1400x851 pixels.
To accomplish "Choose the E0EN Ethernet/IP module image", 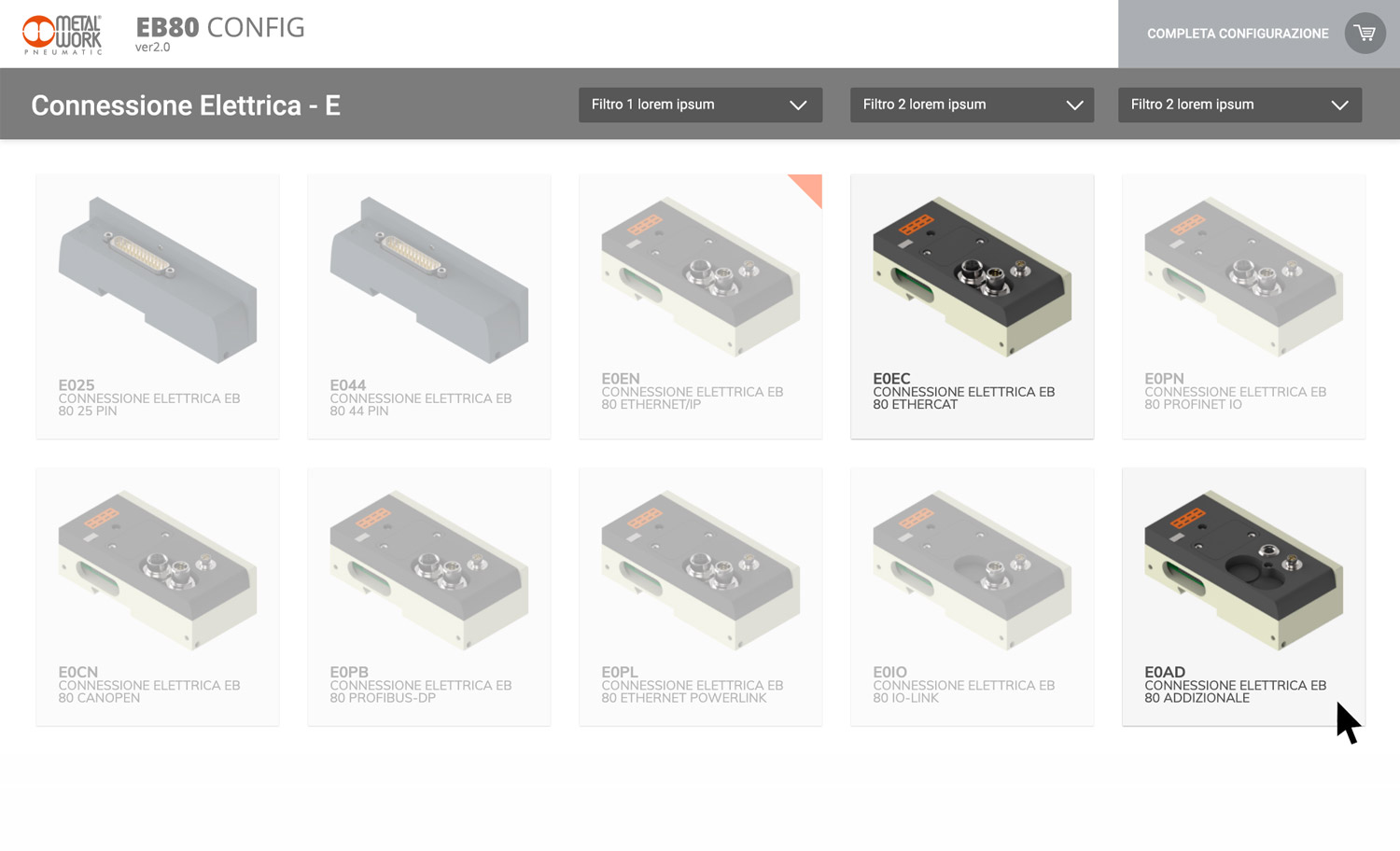I will (701, 276).
